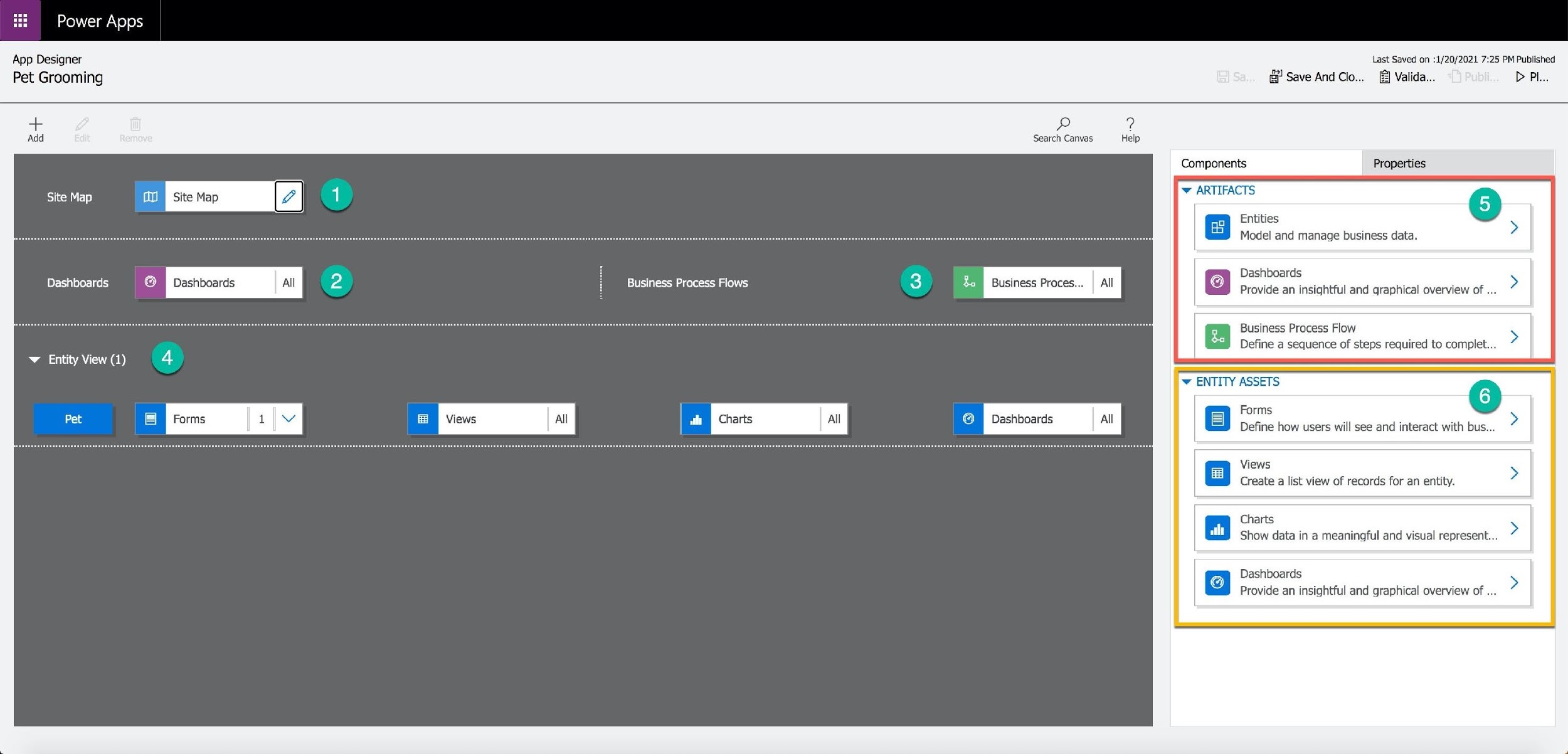Click the Views icon under Entity Assets

(x=1217, y=473)
